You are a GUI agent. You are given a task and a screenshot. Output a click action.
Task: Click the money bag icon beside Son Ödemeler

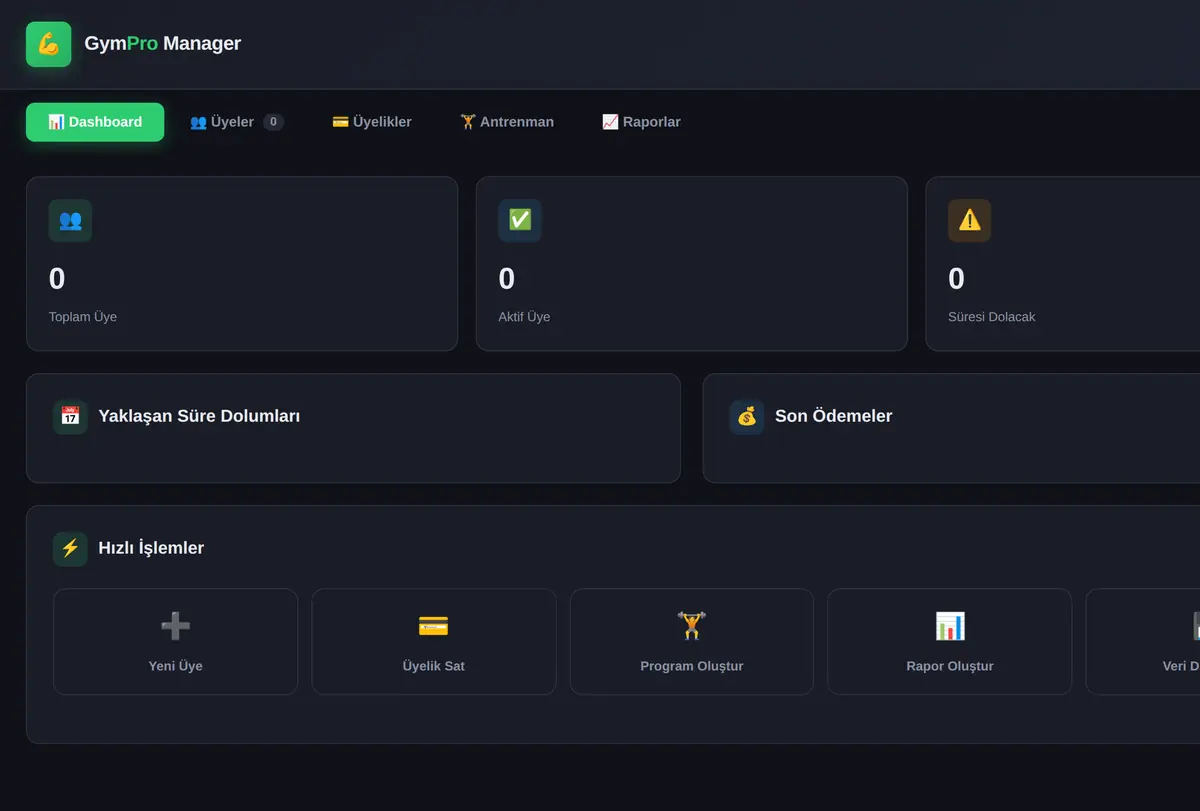[x=747, y=416]
